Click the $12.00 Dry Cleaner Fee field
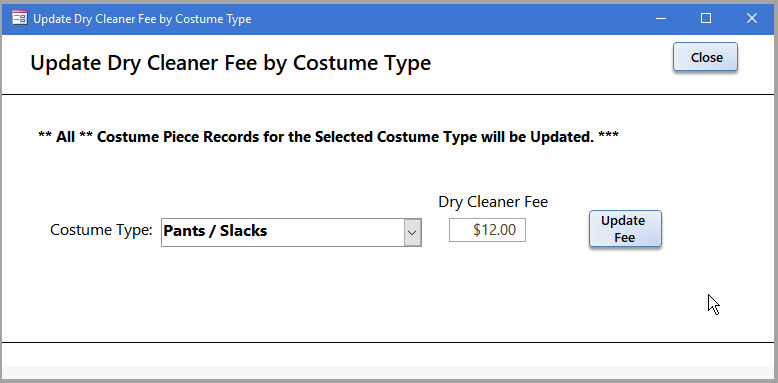This screenshot has height=383, width=778. point(487,230)
